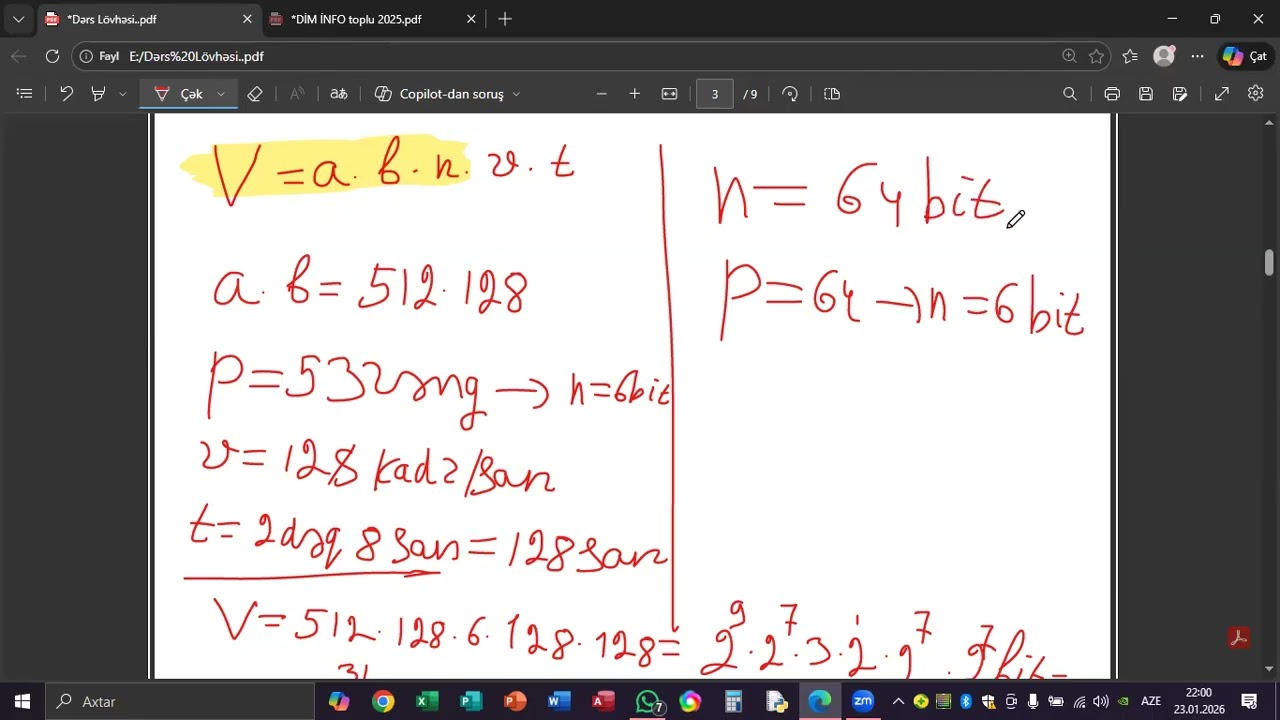The image size is (1280, 720).
Task: Open Excel from the taskbar
Action: tap(427, 701)
